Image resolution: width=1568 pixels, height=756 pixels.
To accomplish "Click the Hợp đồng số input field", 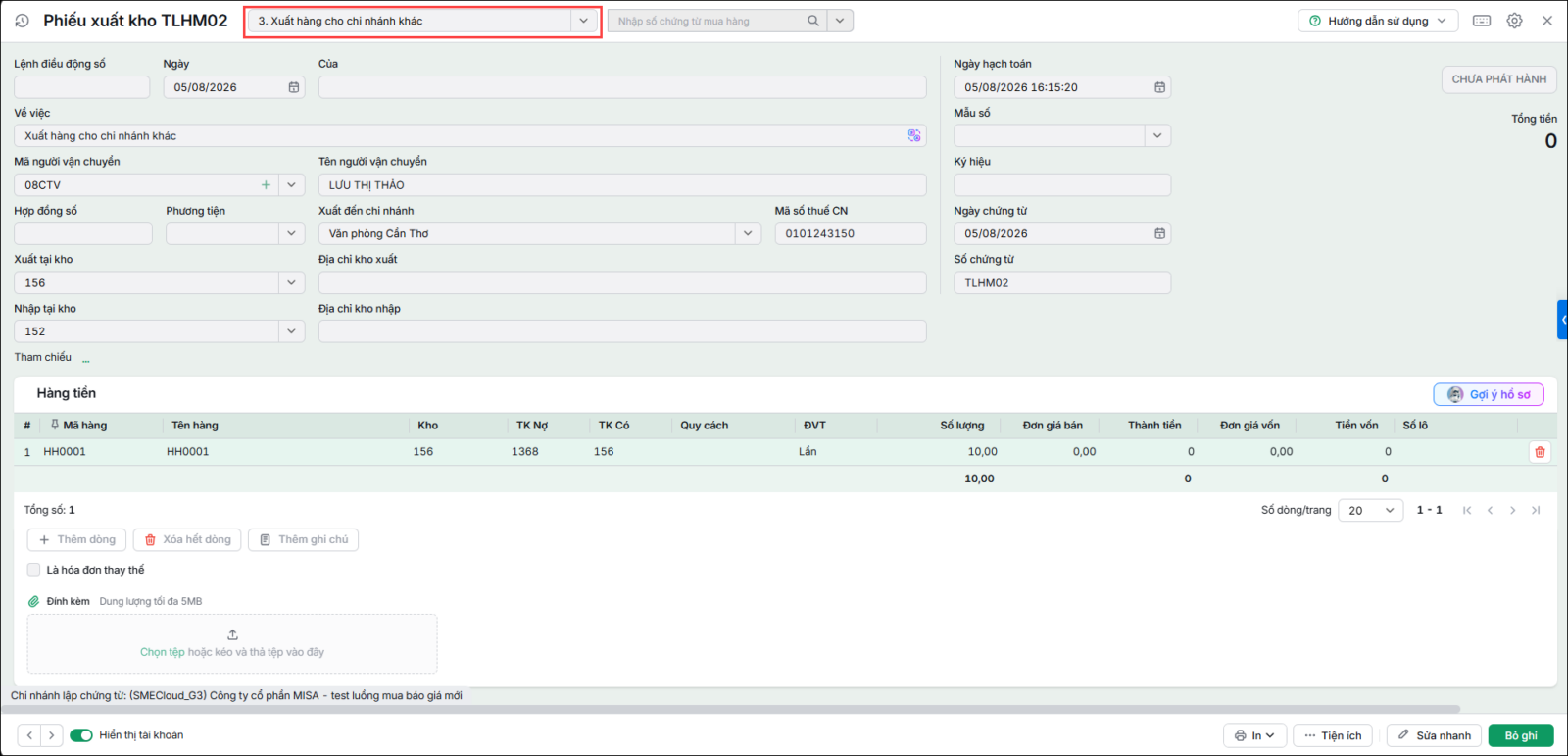I will 83,233.
